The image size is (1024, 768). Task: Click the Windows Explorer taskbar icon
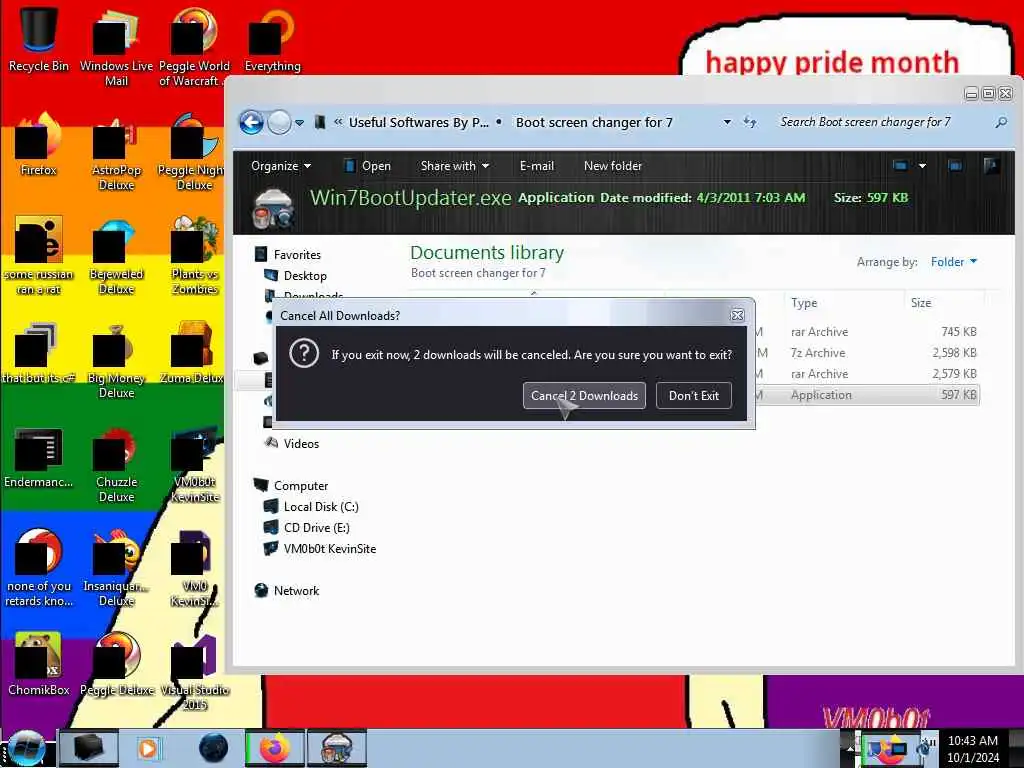point(88,748)
